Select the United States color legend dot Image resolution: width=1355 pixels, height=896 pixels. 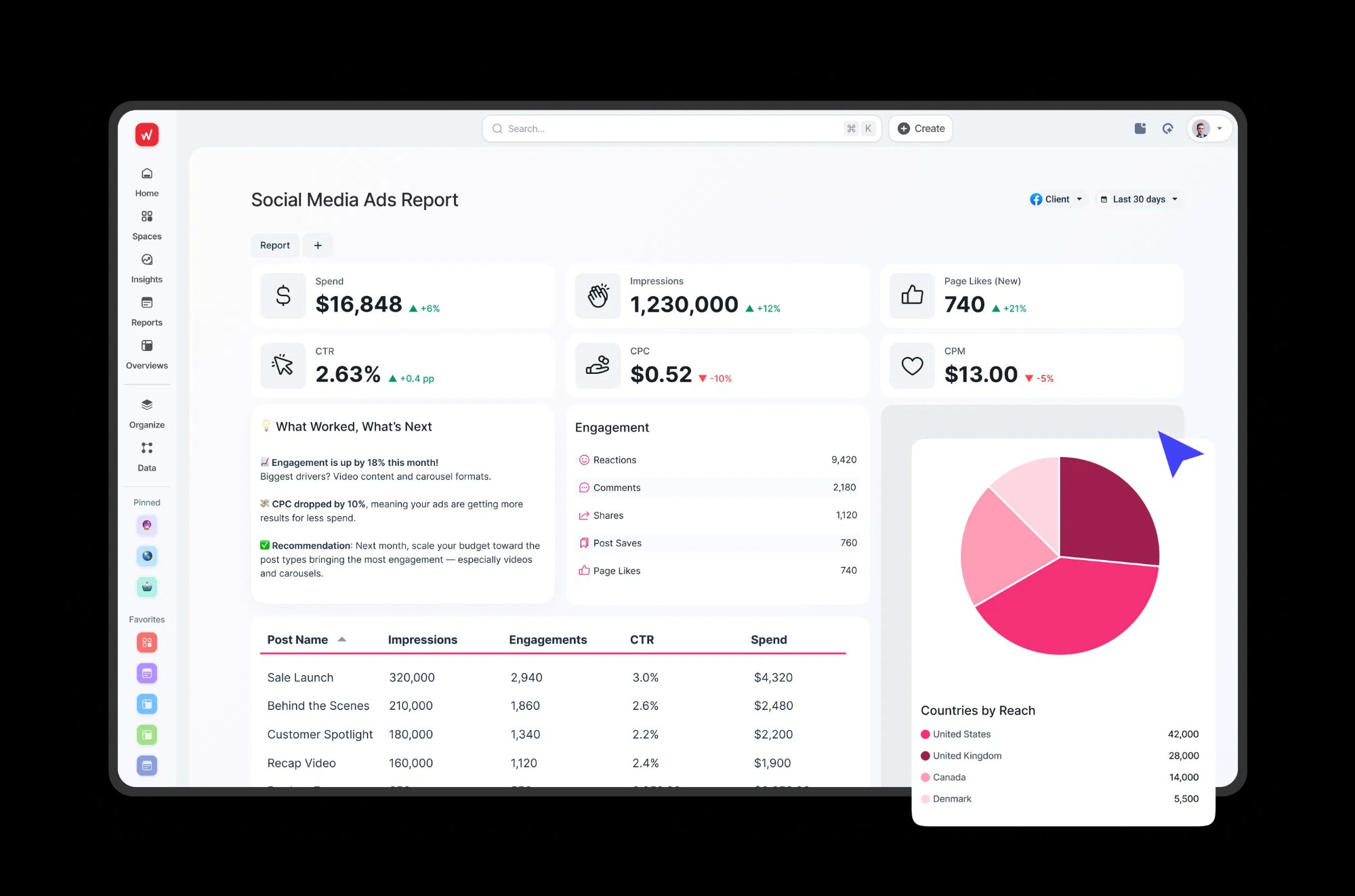click(925, 734)
